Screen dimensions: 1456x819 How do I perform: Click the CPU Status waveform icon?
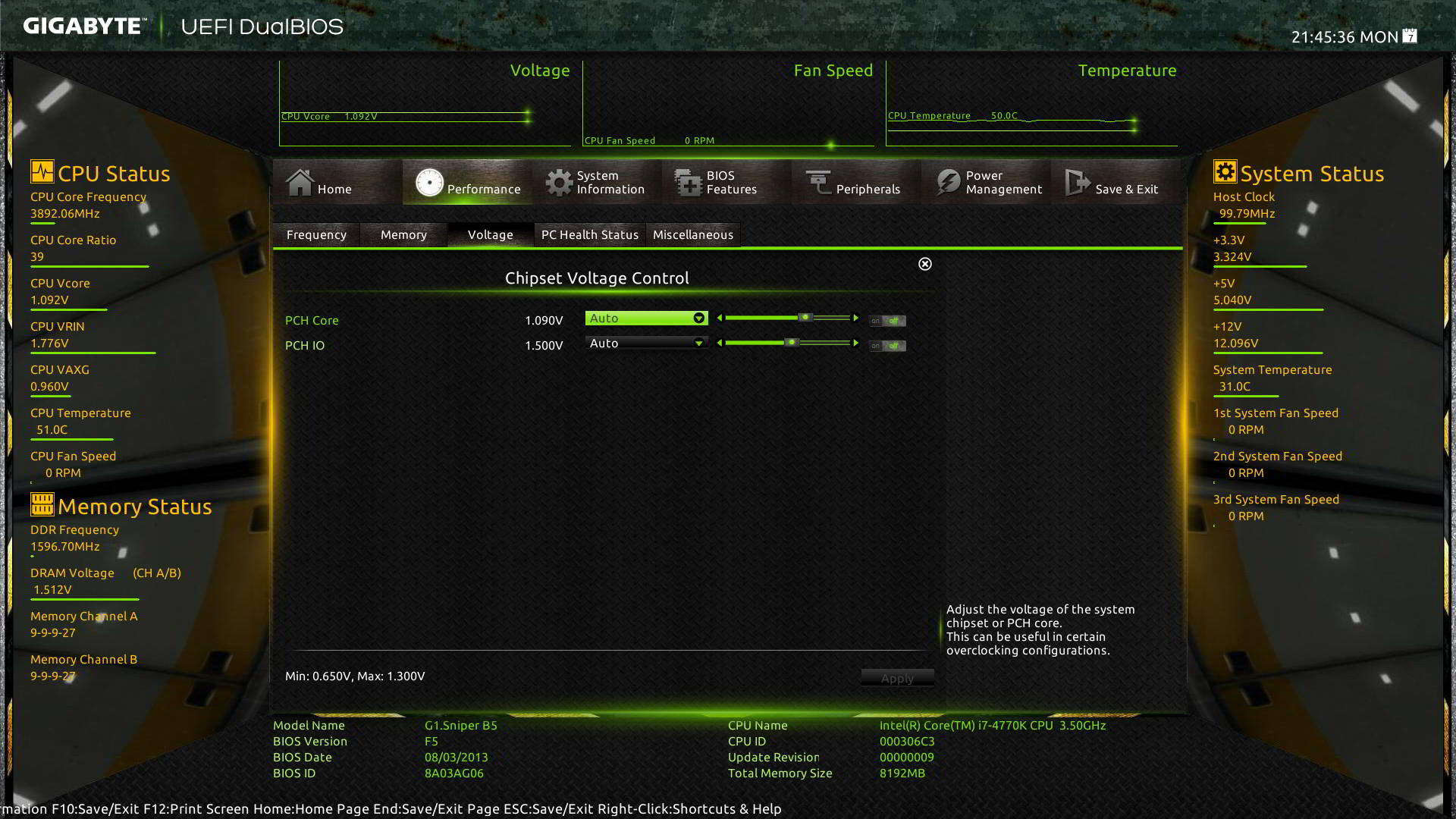[42, 171]
